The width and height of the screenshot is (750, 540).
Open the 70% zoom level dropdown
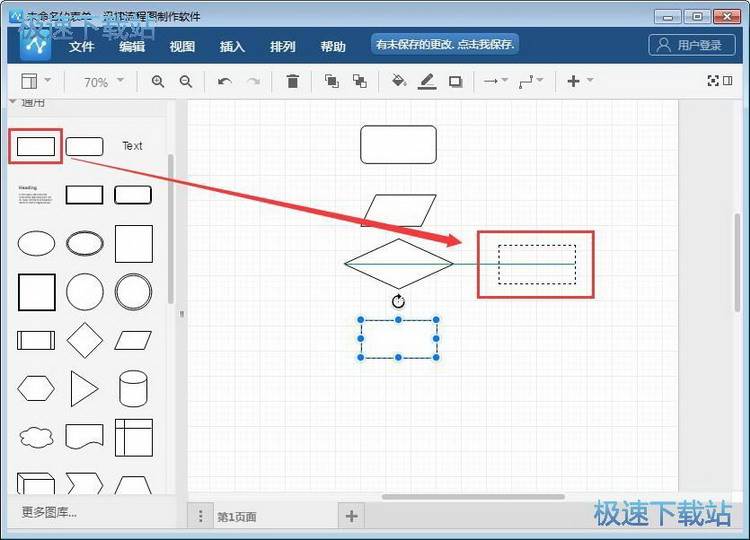103,82
